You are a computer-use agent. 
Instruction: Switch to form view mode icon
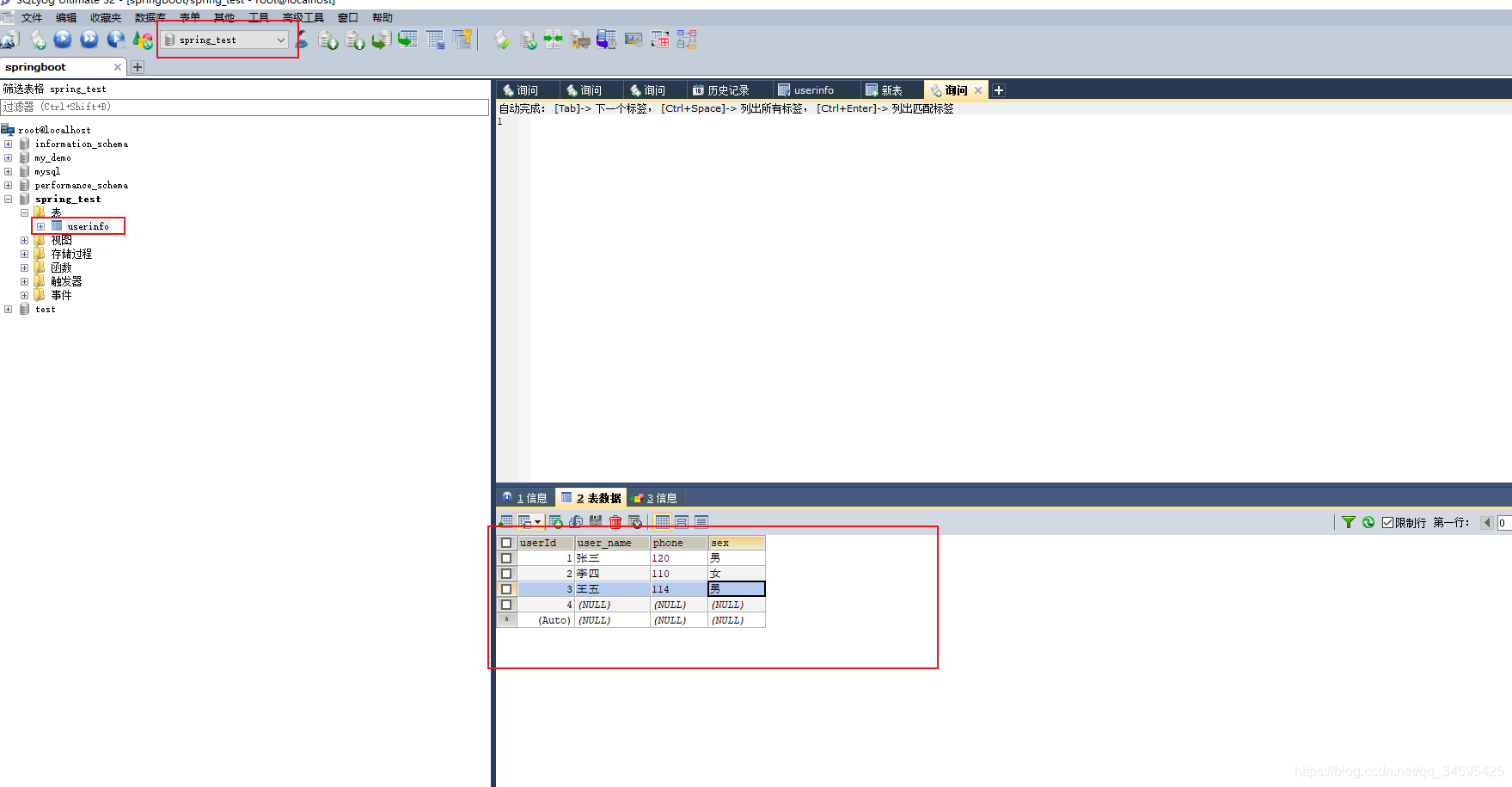tap(682, 521)
